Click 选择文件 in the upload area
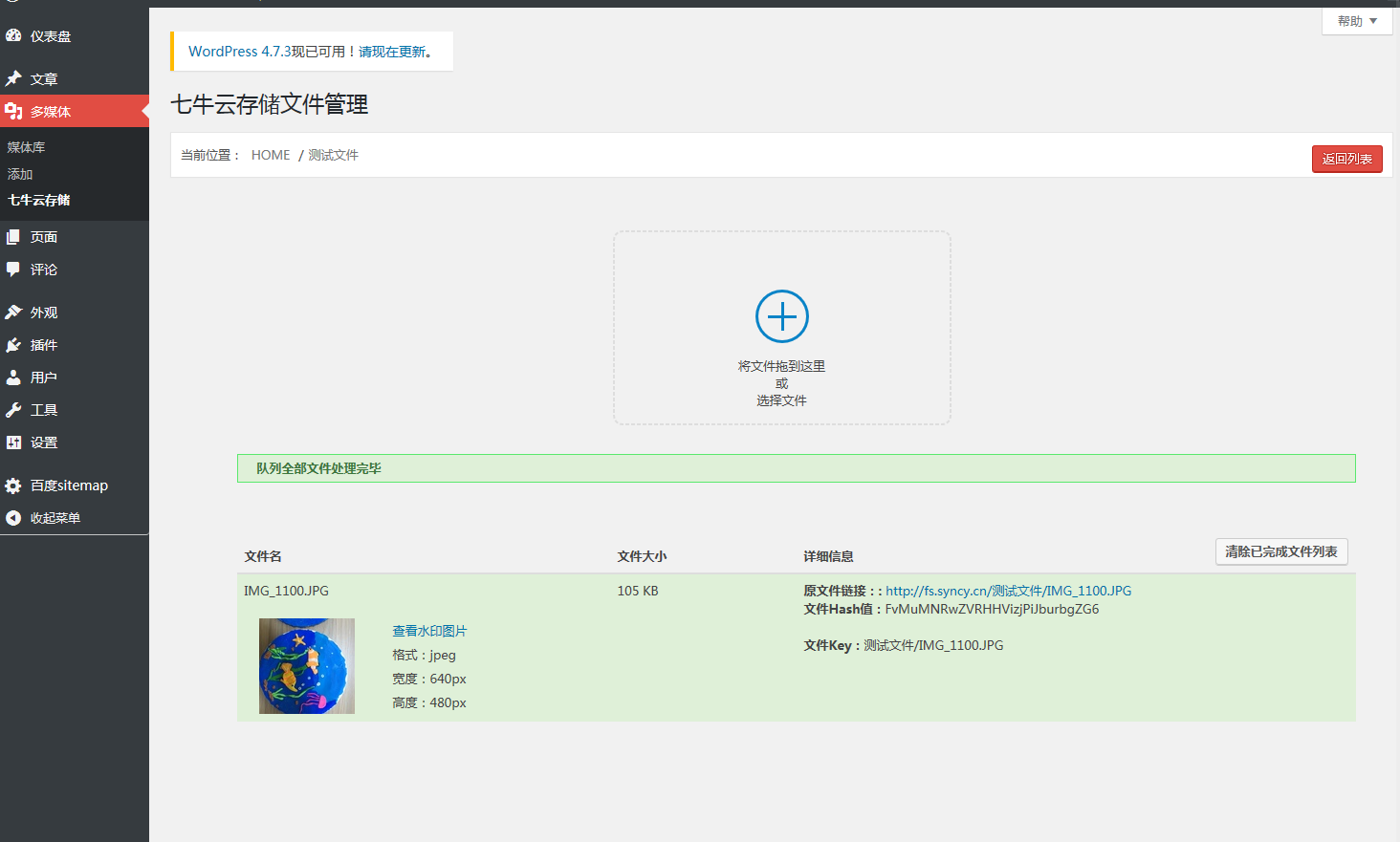 [x=782, y=400]
